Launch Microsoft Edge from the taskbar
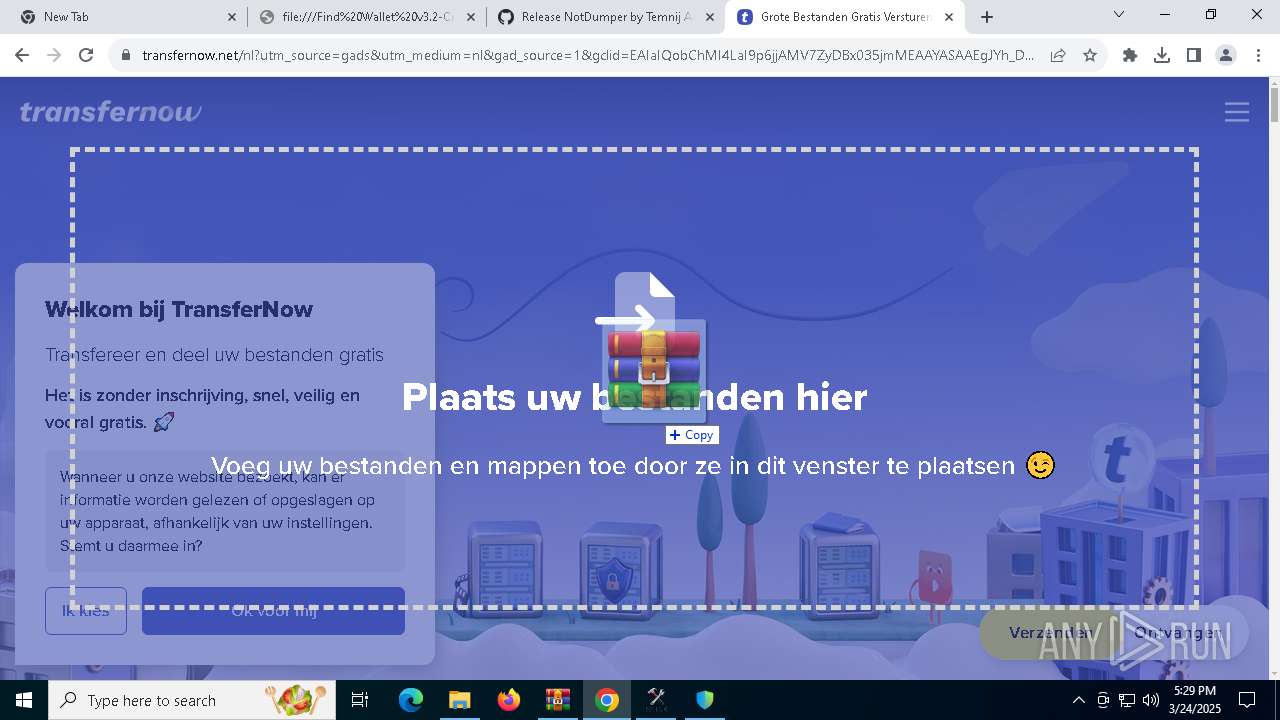Image resolution: width=1280 pixels, height=720 pixels. [x=411, y=700]
